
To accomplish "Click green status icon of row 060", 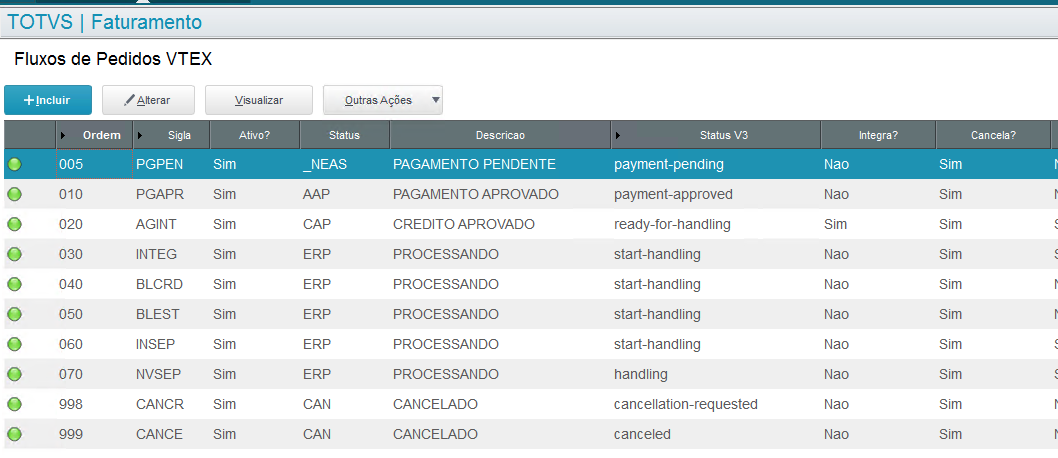I will click(x=14, y=344).
